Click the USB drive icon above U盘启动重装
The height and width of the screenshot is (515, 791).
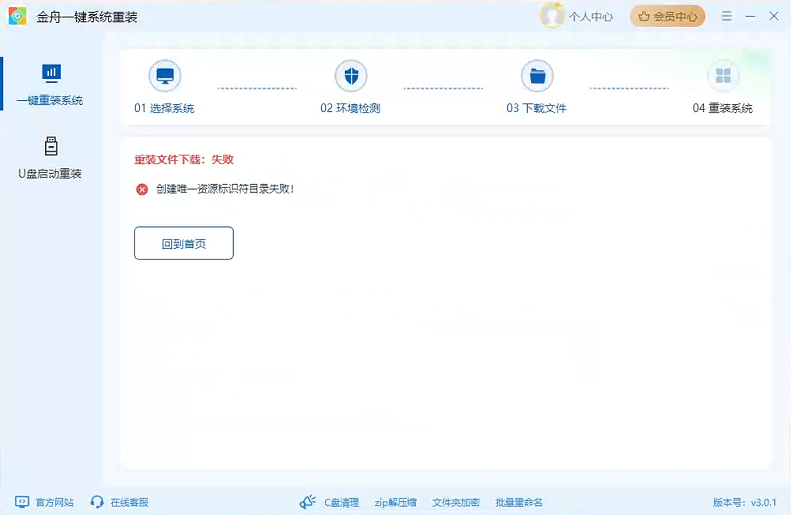[x=51, y=146]
